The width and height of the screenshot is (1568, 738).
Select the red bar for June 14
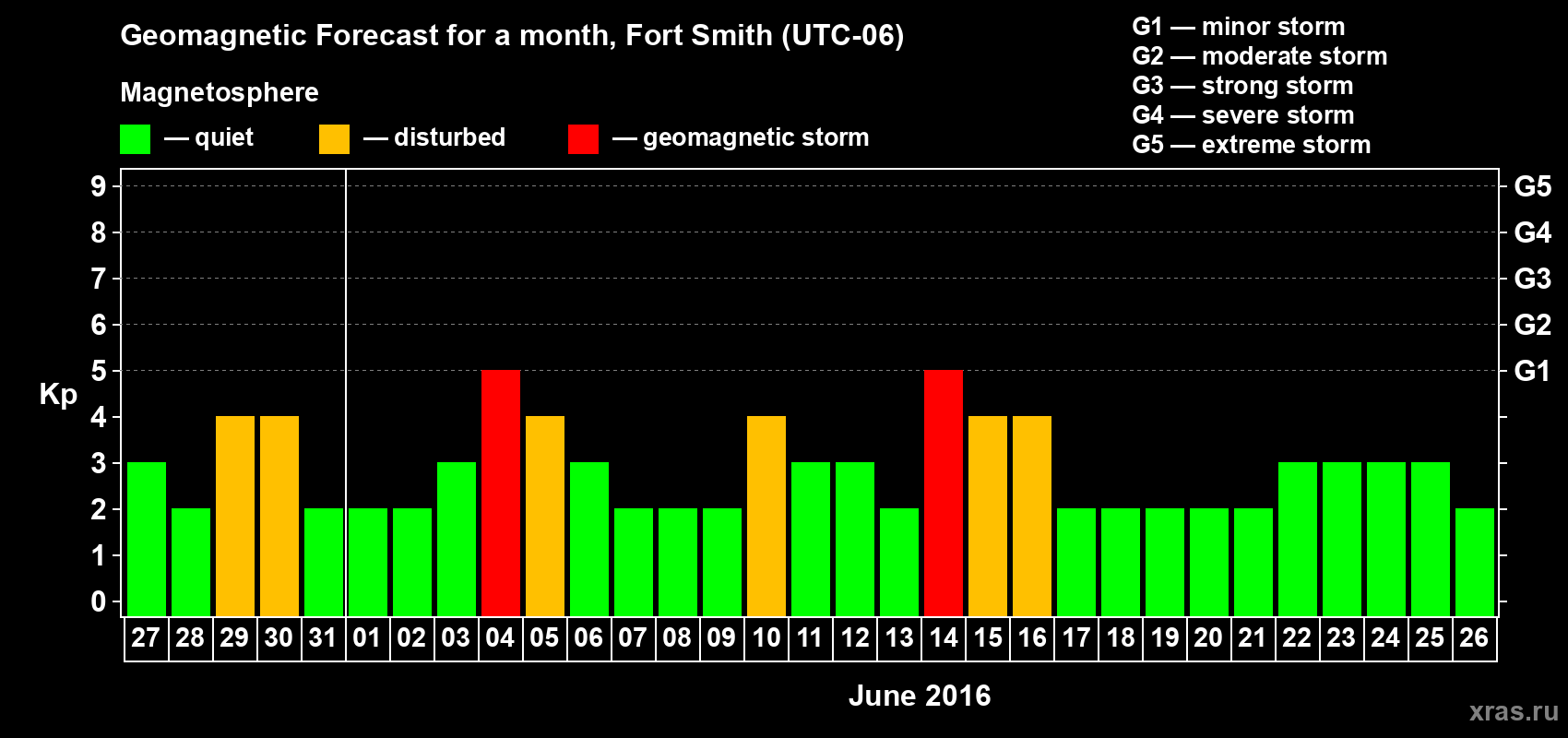(x=944, y=493)
